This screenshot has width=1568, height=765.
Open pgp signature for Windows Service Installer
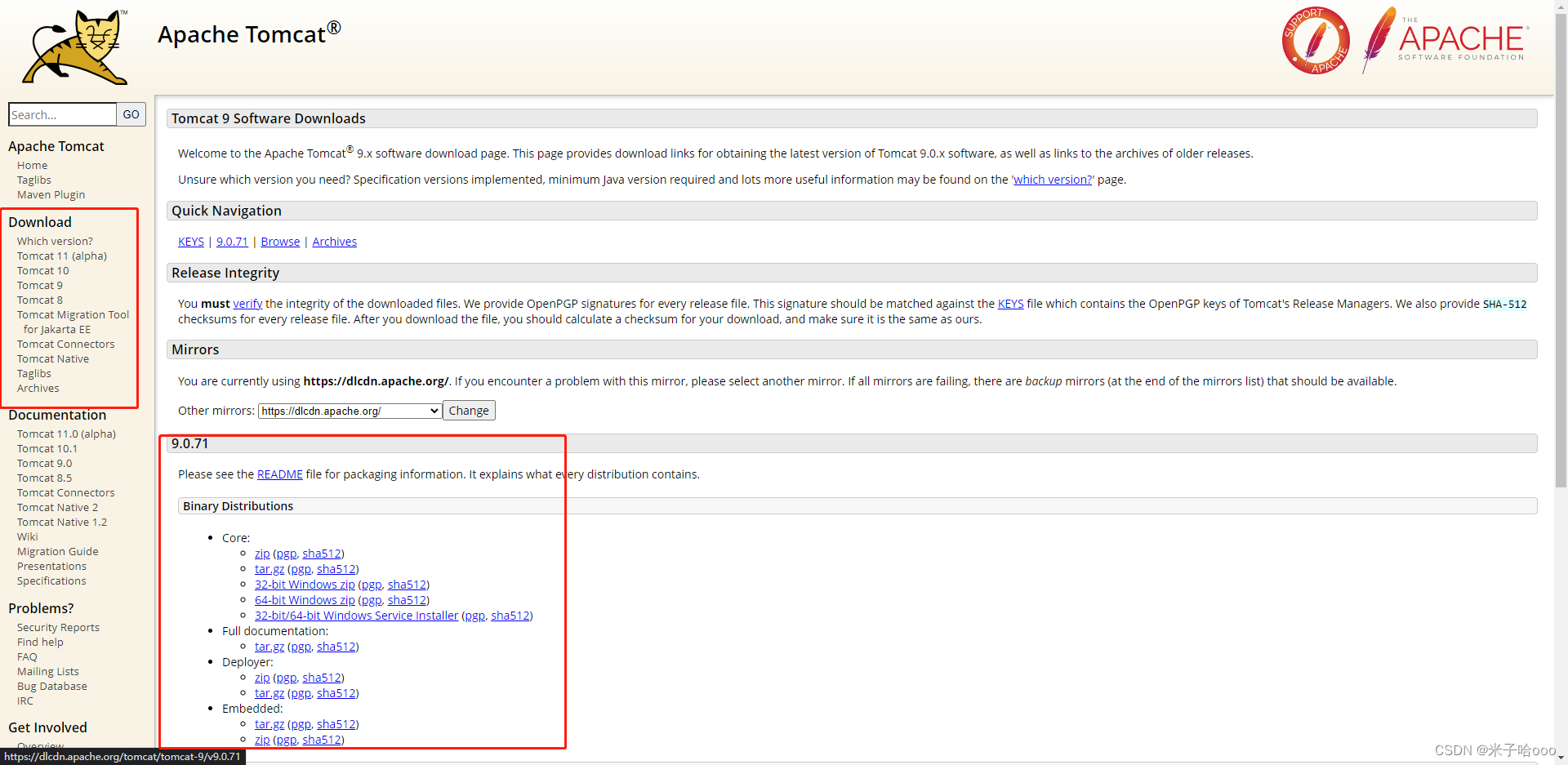(x=474, y=616)
